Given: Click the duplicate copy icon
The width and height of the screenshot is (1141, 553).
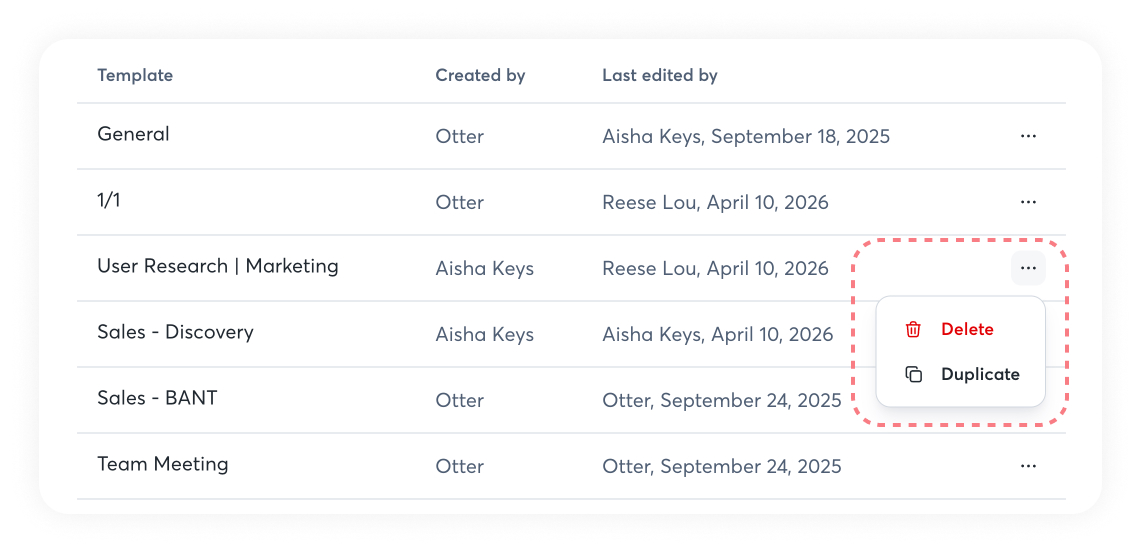Looking at the screenshot, I should pos(913,374).
